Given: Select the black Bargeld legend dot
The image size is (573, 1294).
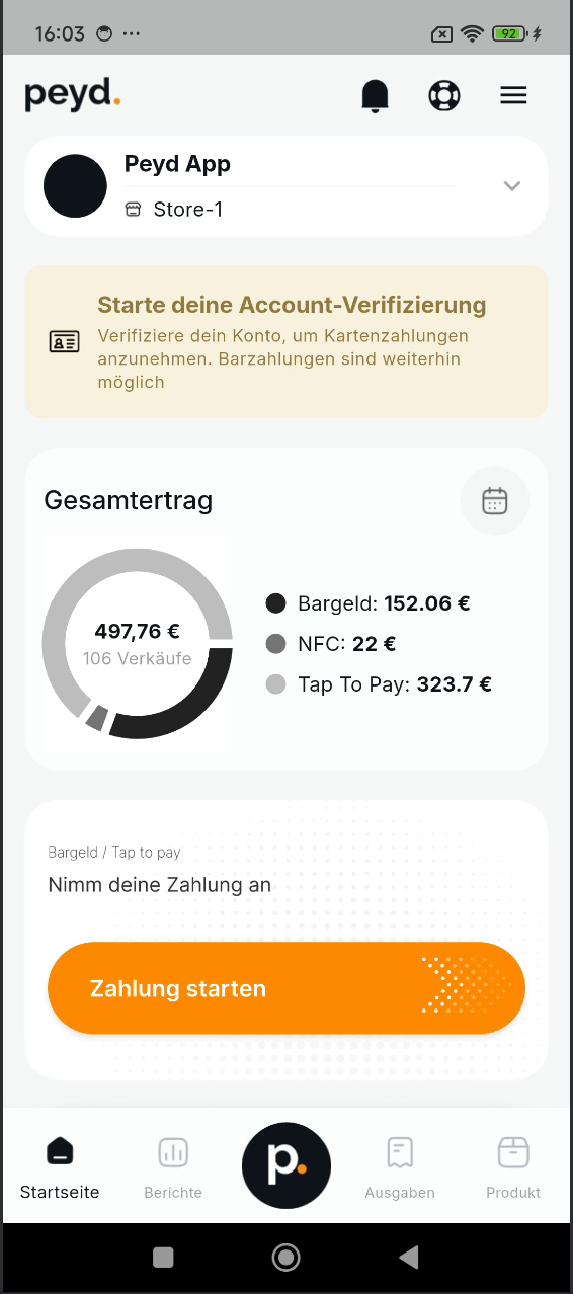Looking at the screenshot, I should point(276,603).
